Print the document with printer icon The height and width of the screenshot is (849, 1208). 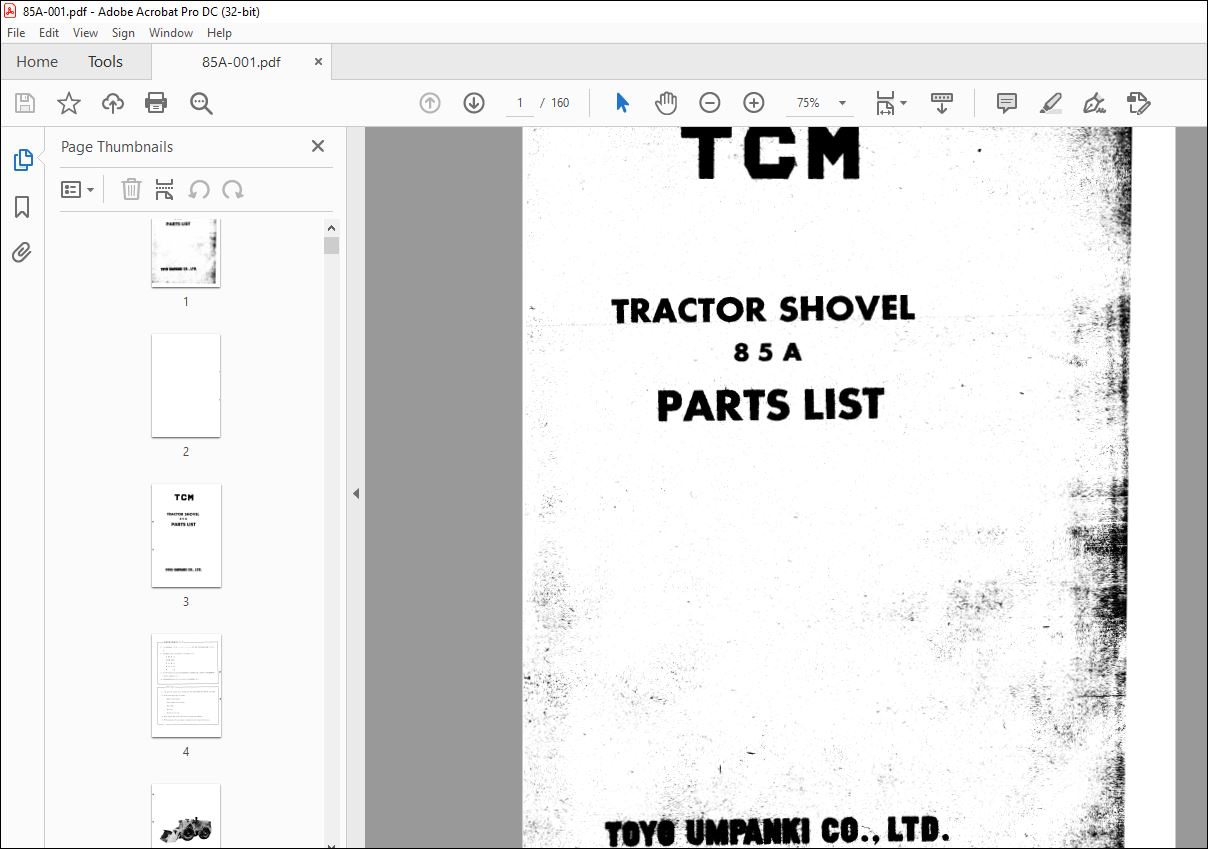(x=156, y=103)
